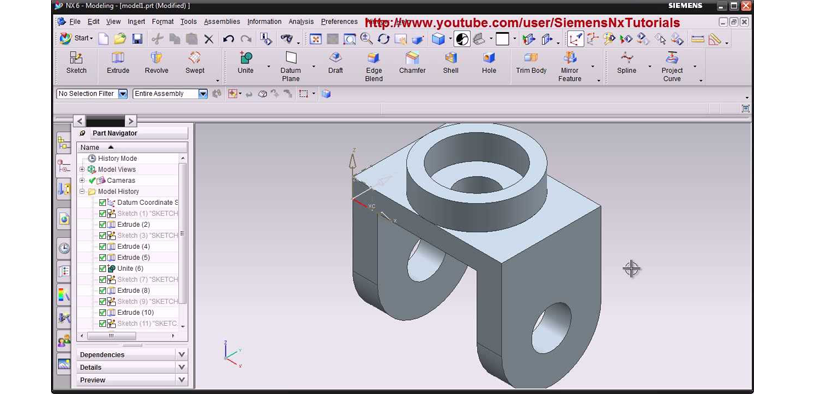Select the Mirror Feature tool
The height and width of the screenshot is (394, 823).
coord(569,67)
